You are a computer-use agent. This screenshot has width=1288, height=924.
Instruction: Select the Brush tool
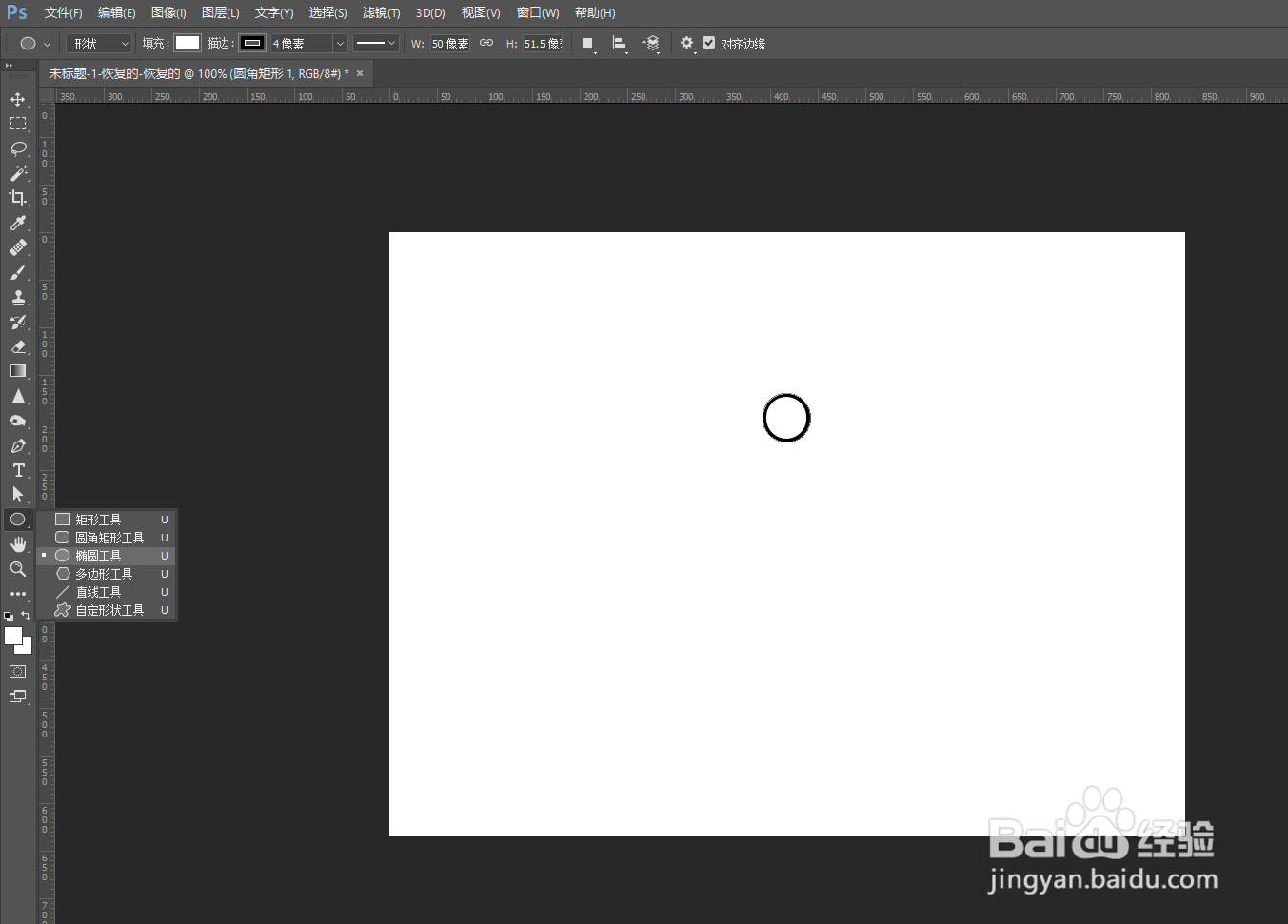(x=17, y=272)
